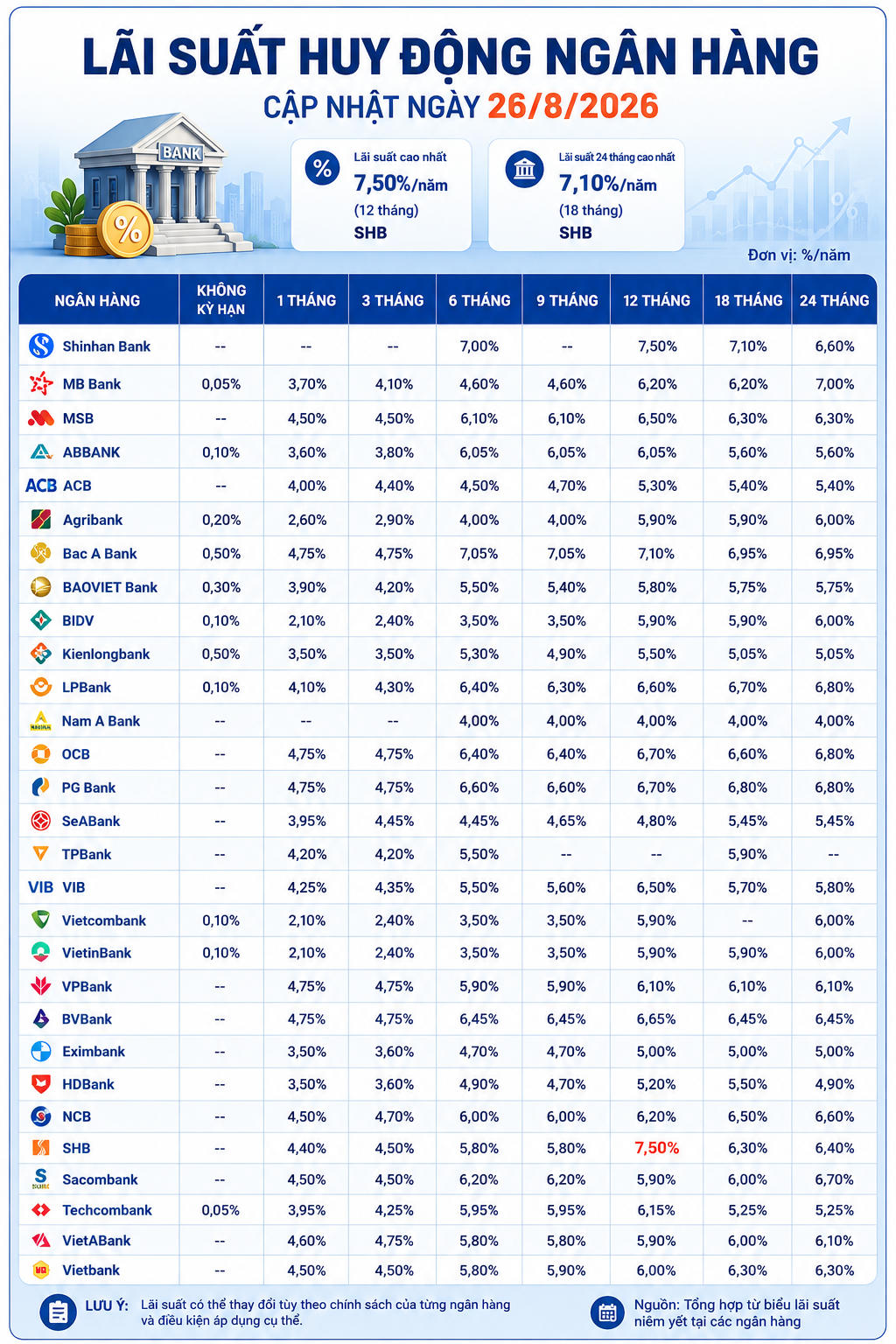
Task: Click the Shinhan Bank logo icon
Action: point(41,346)
